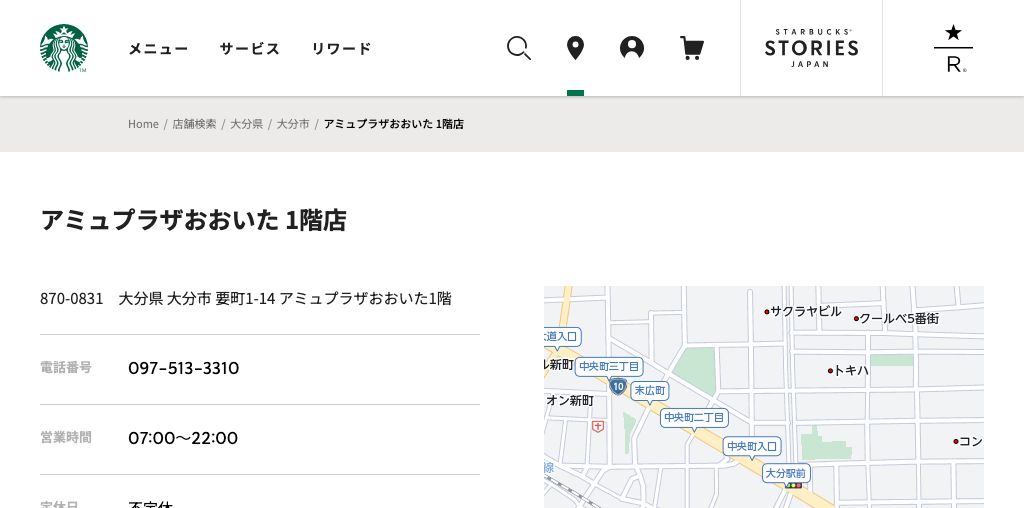The width and height of the screenshot is (1024, 508).
Task: Click phone number 097-513-3310
Action: click(x=184, y=368)
